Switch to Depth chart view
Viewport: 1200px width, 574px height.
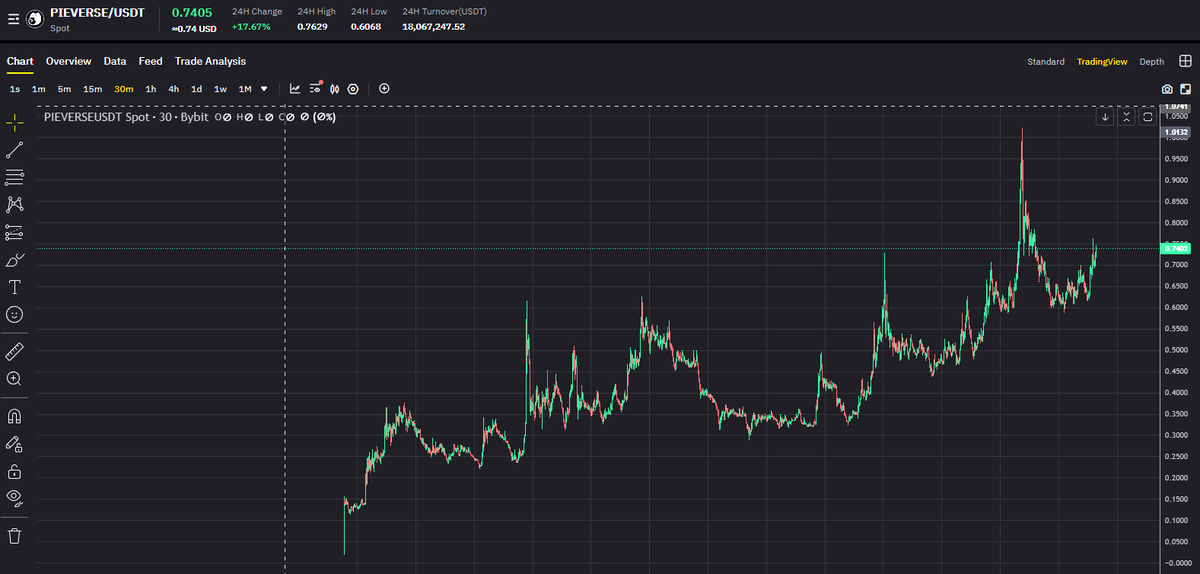pyautogui.click(x=1152, y=62)
